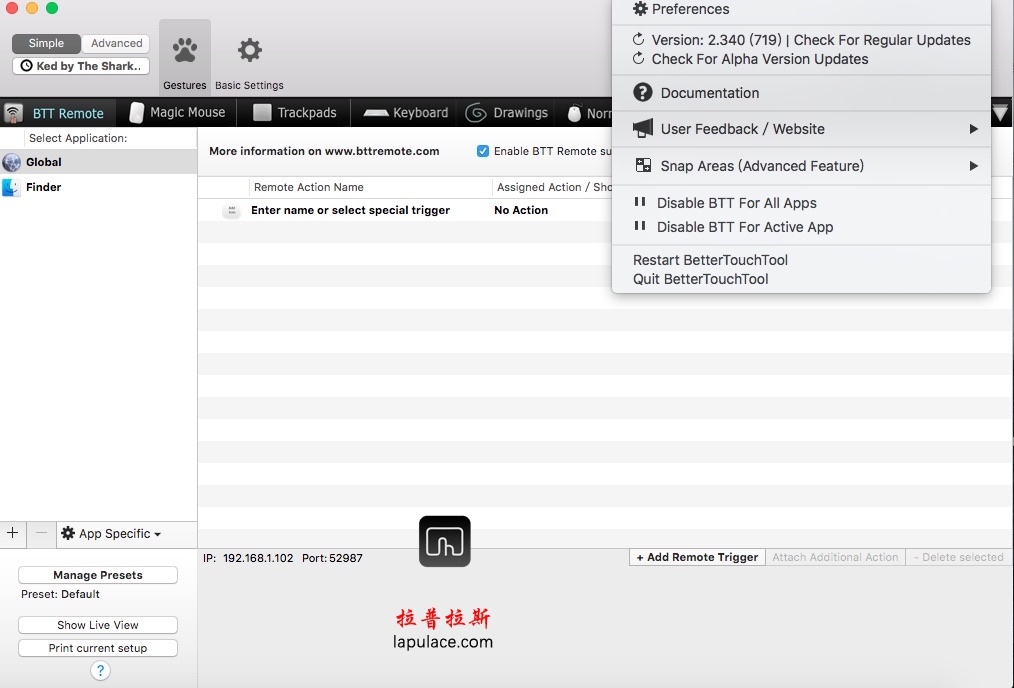Click the Documentation question mark icon
Viewport: 1014px width, 688px height.
click(x=642, y=92)
